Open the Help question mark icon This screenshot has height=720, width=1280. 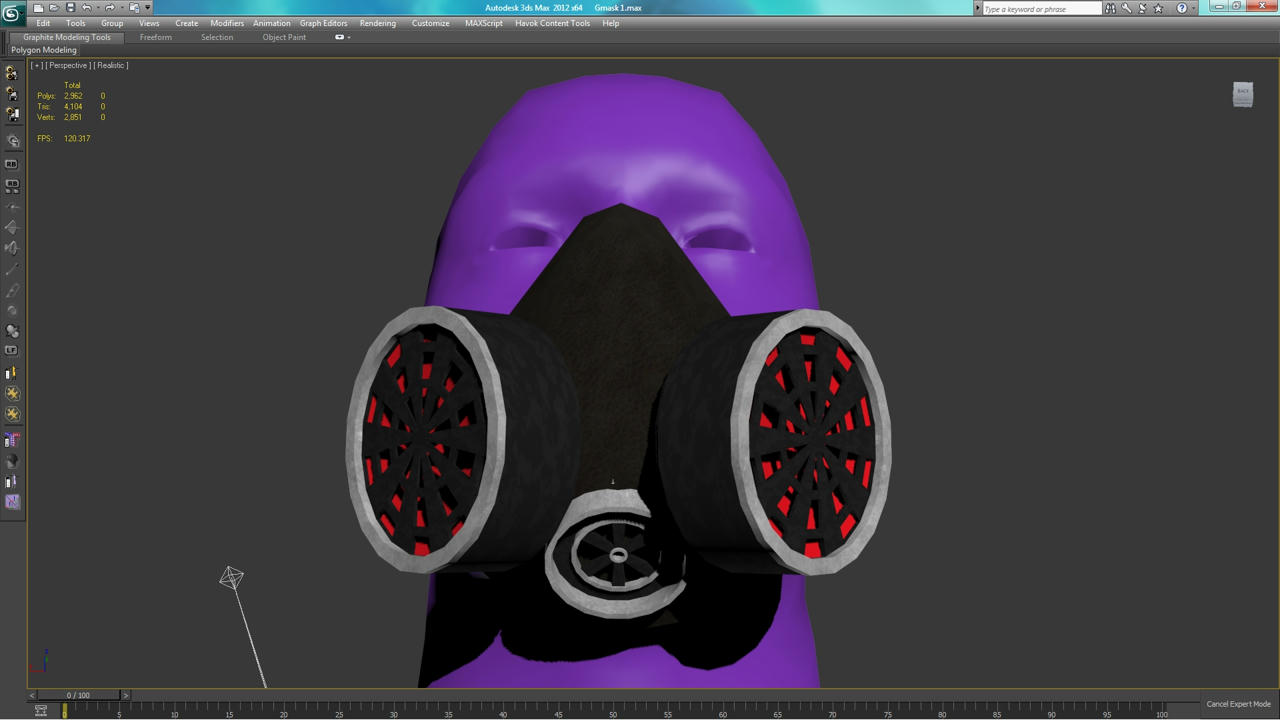tap(1181, 8)
